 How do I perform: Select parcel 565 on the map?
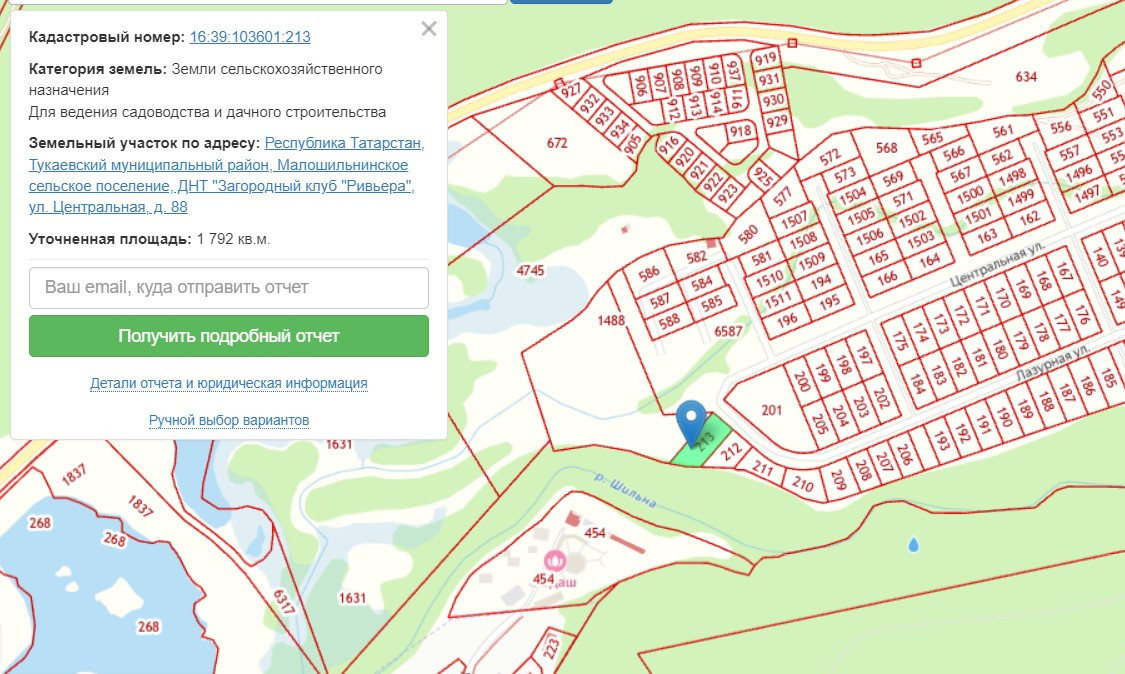[x=932, y=139]
